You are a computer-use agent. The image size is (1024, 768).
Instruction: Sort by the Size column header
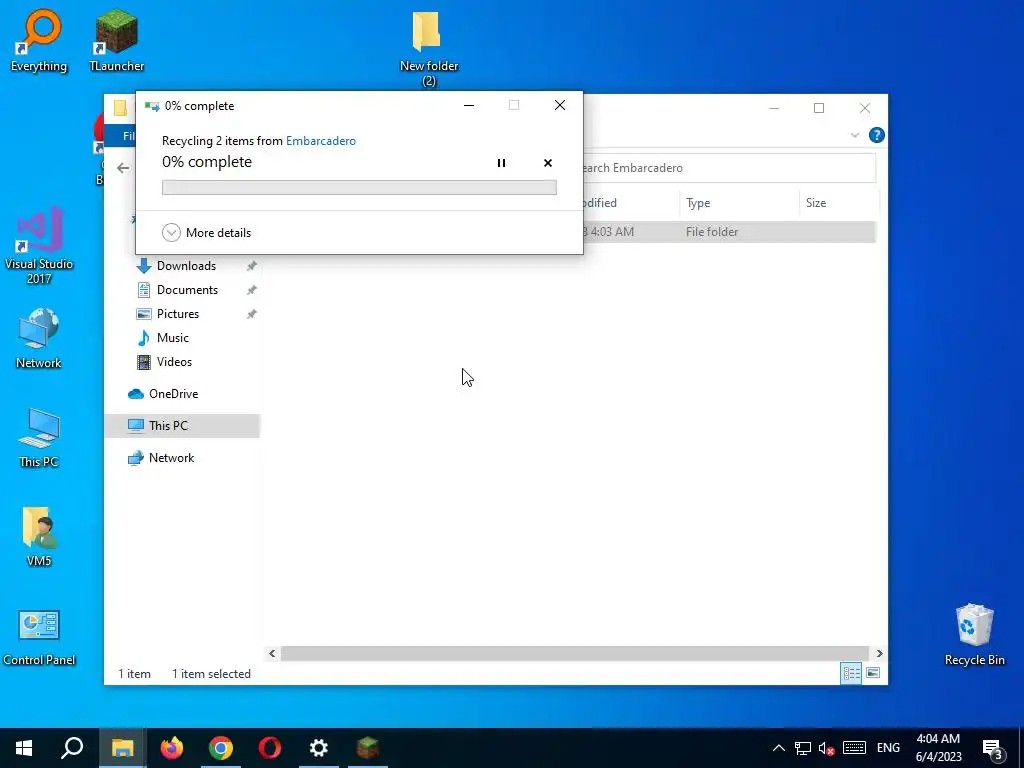pyautogui.click(x=839, y=203)
